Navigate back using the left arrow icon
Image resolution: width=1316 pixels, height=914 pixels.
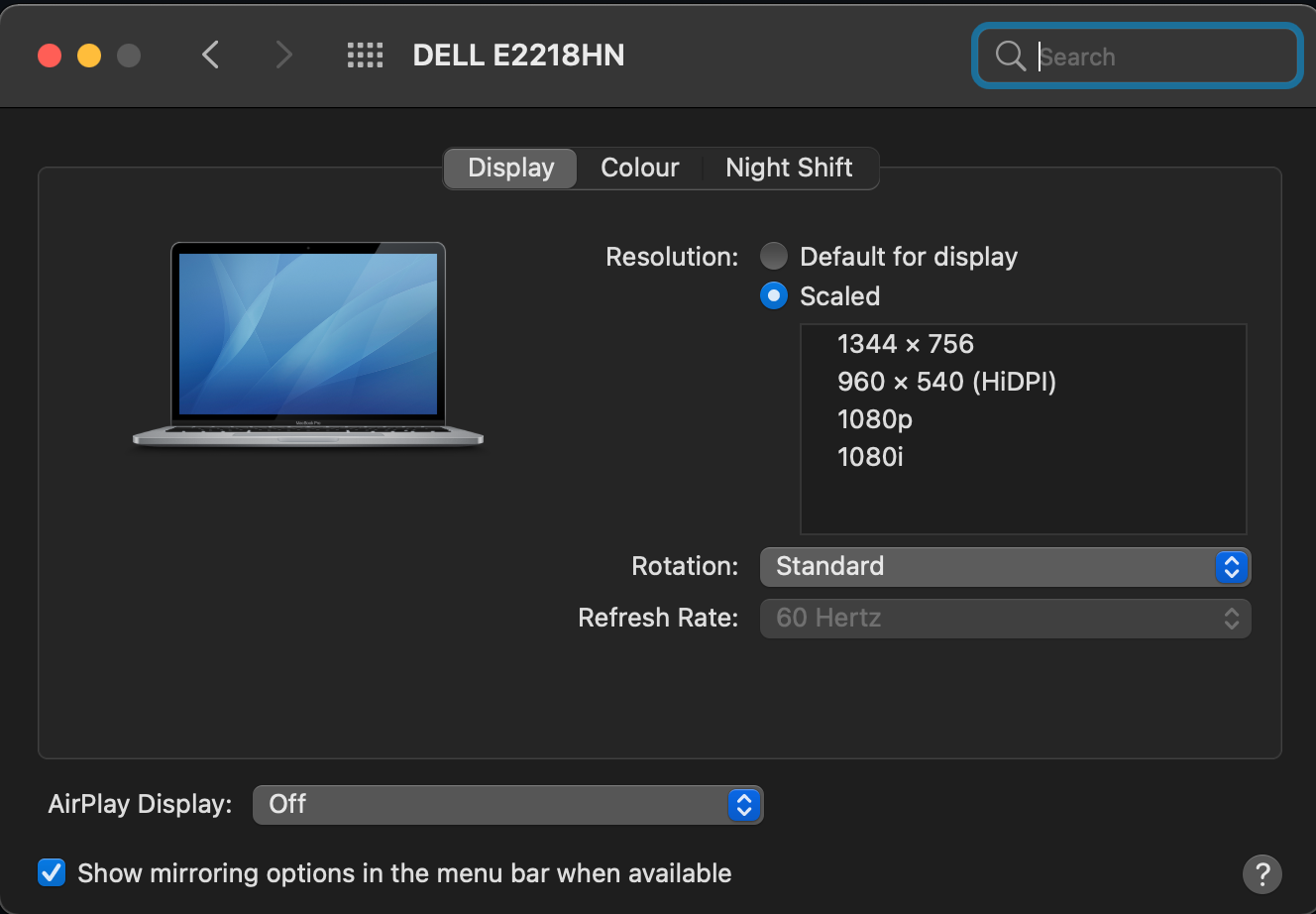tap(210, 56)
